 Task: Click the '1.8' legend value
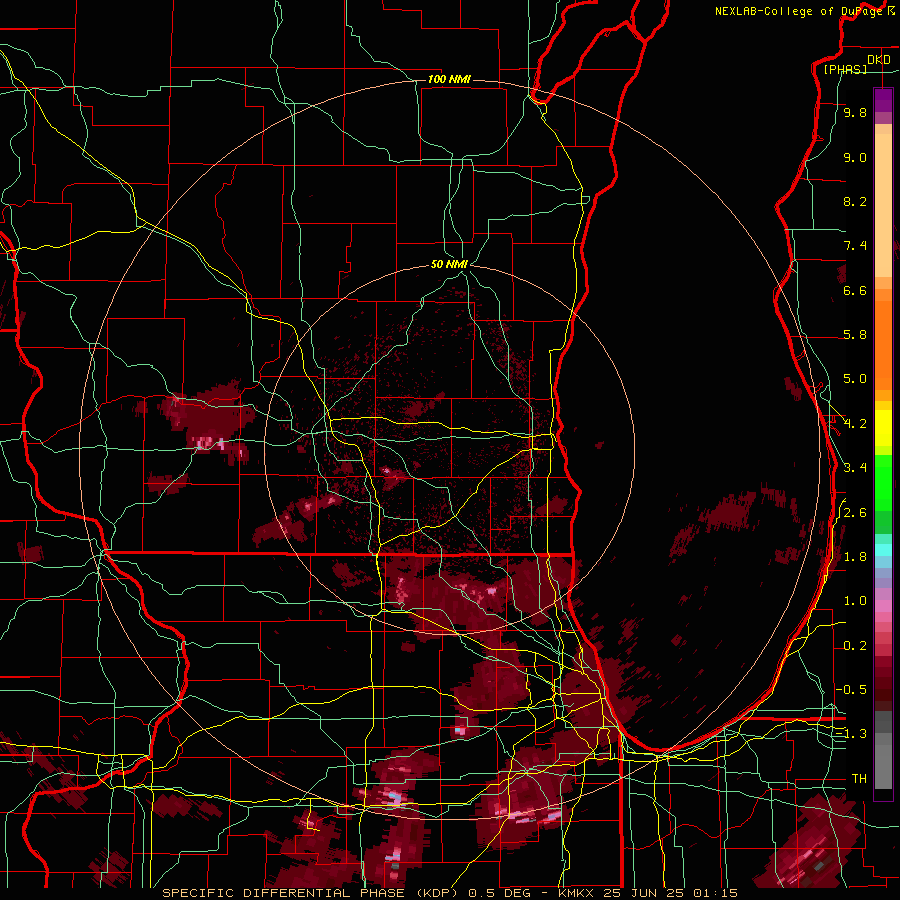[x=855, y=557]
